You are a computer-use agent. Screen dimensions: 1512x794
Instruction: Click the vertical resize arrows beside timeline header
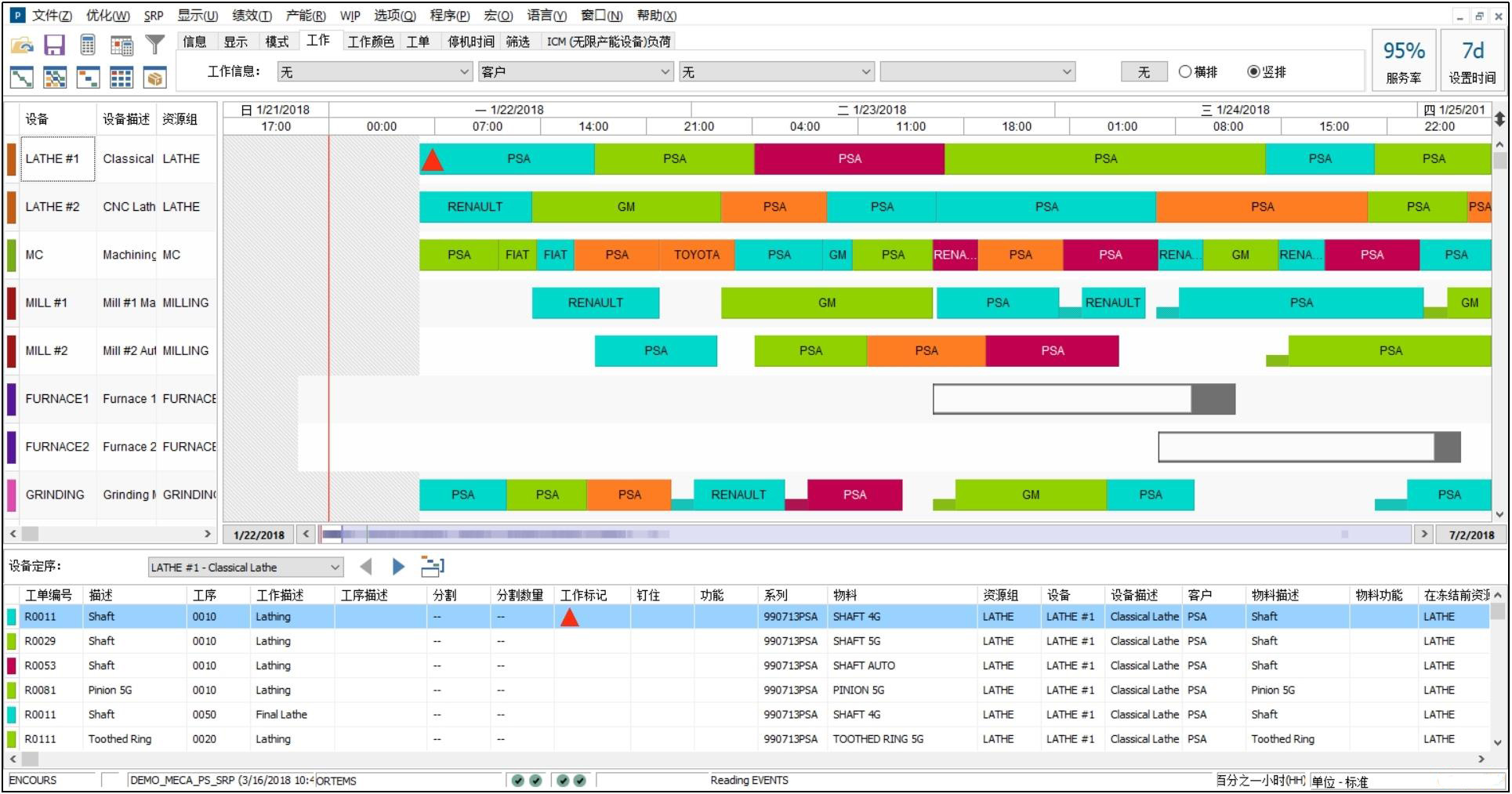coord(1499,118)
